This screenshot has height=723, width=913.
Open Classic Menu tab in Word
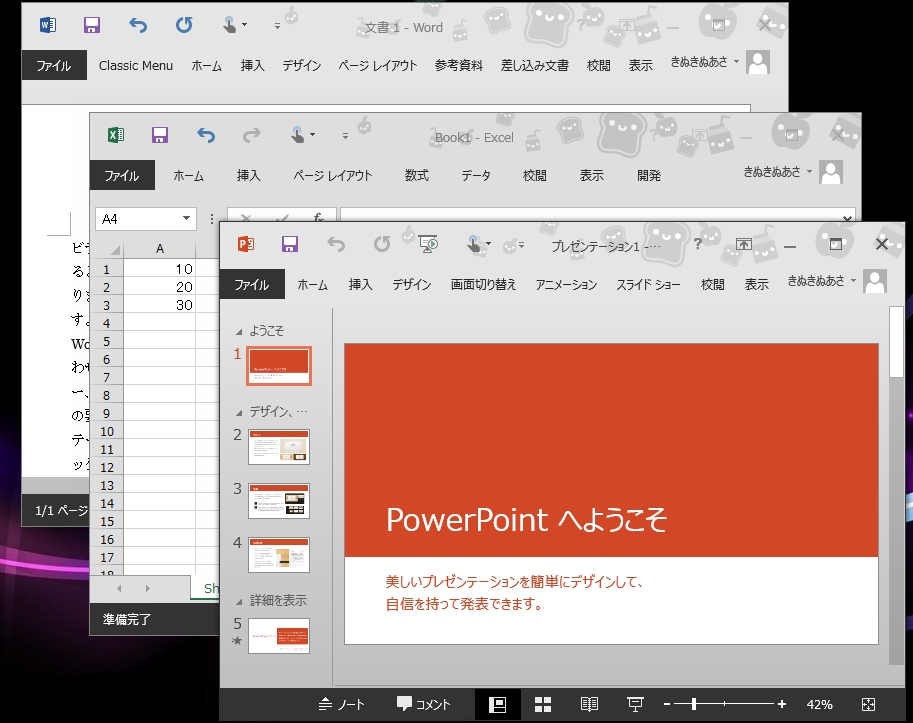coord(136,65)
